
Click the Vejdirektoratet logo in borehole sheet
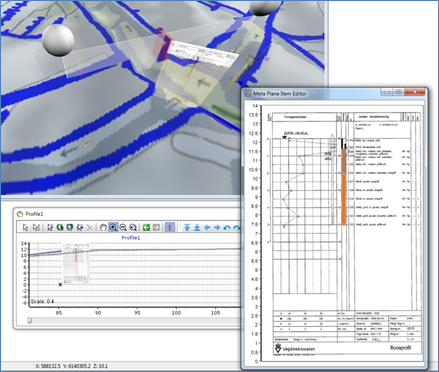[x=278, y=348]
